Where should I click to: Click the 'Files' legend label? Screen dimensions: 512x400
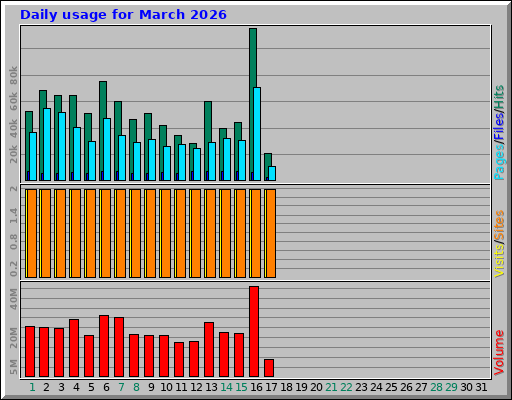coord(499,127)
